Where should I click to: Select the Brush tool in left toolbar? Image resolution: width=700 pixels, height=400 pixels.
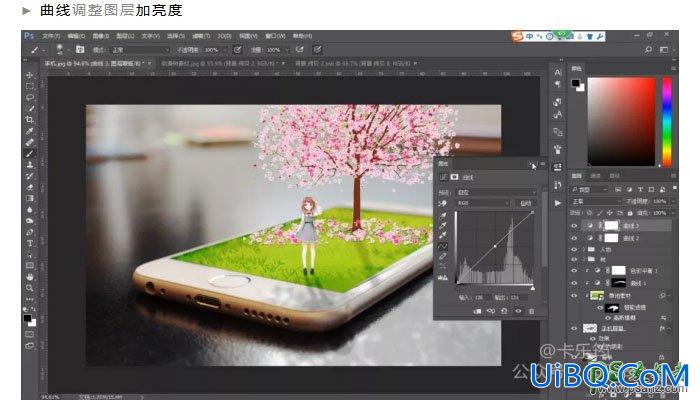(x=30, y=154)
